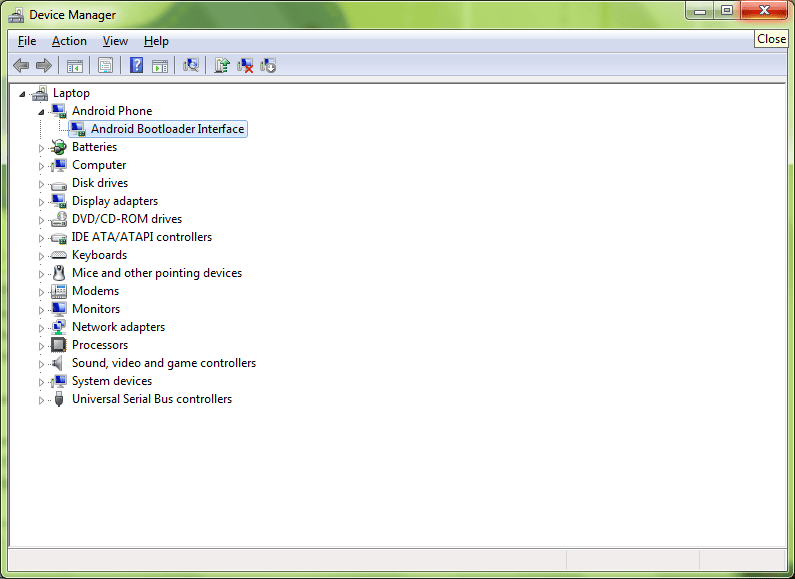Click the Disk drives category icon

[59, 185]
